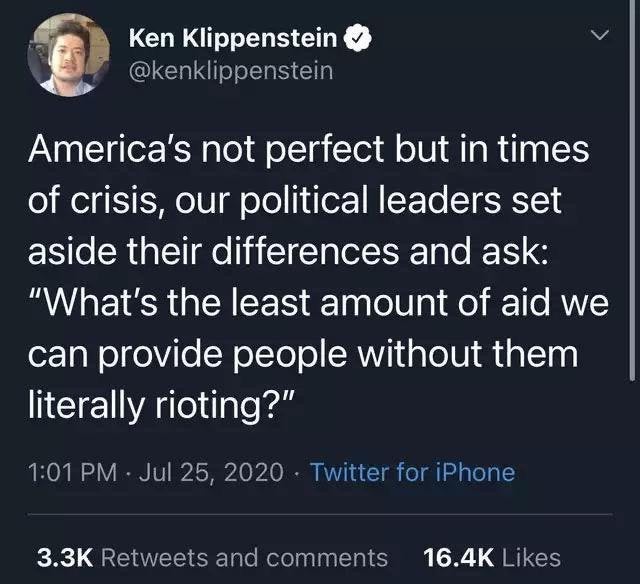Click the 1:01 PM timestamp
This screenshot has width=640, height=584.
(68, 472)
